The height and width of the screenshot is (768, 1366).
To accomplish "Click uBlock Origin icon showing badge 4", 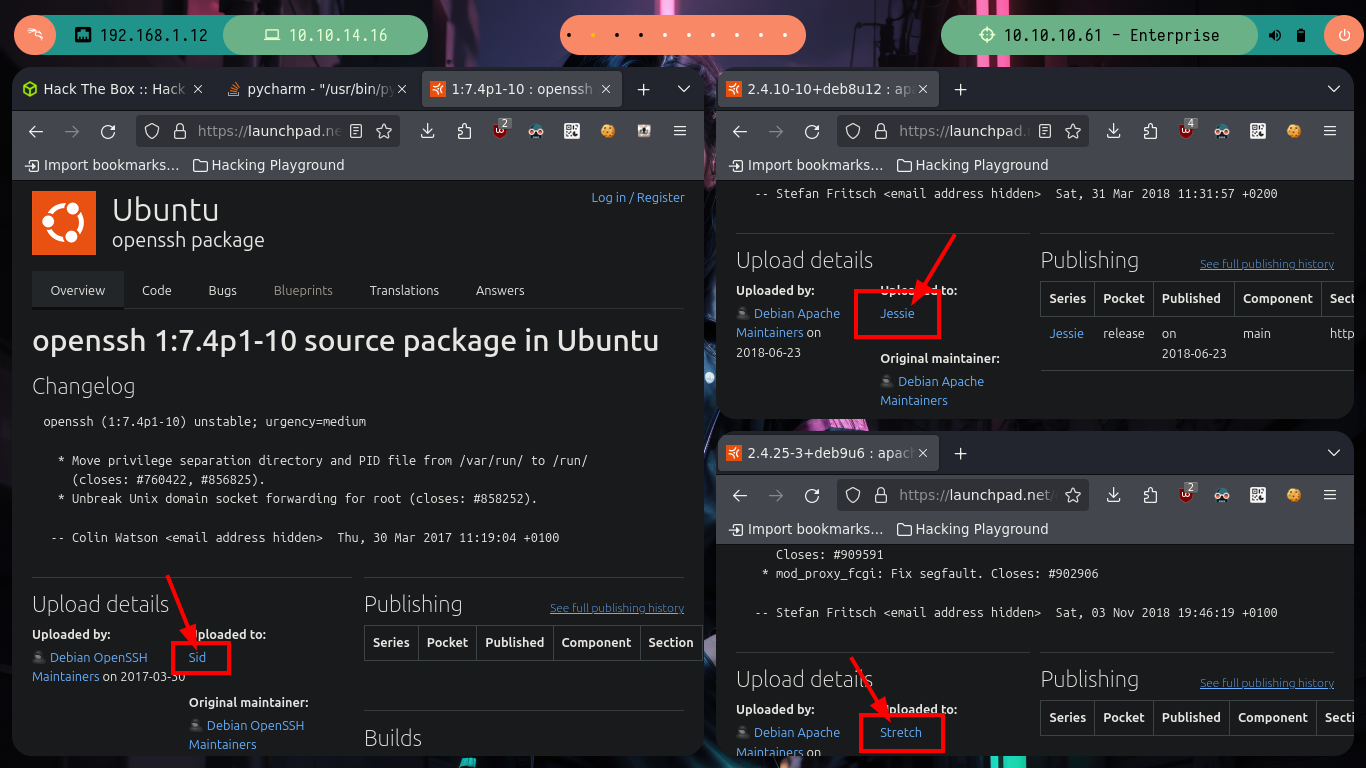I will tap(1186, 130).
